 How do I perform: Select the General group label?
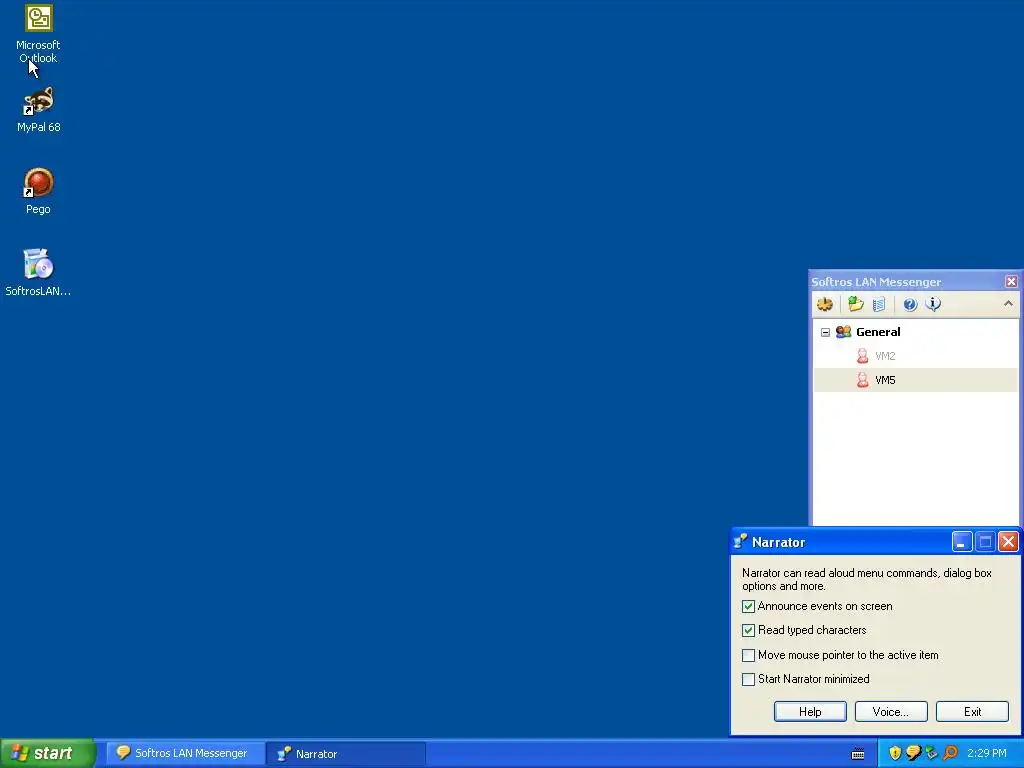878,332
